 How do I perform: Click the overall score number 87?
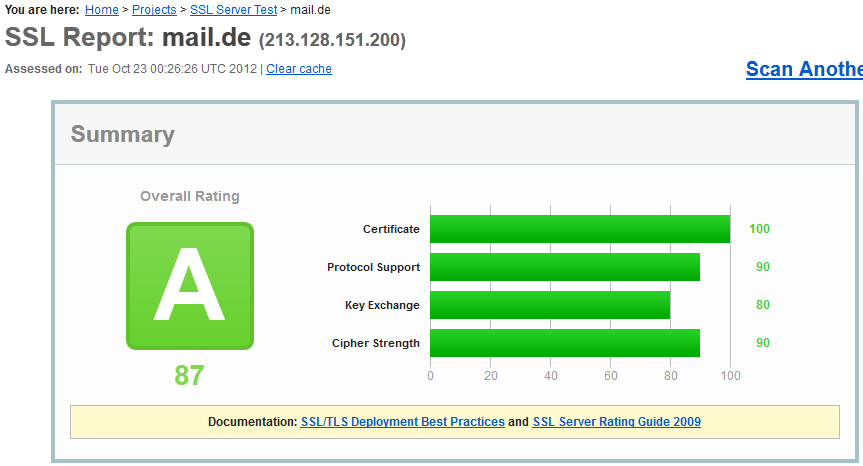pyautogui.click(x=189, y=376)
